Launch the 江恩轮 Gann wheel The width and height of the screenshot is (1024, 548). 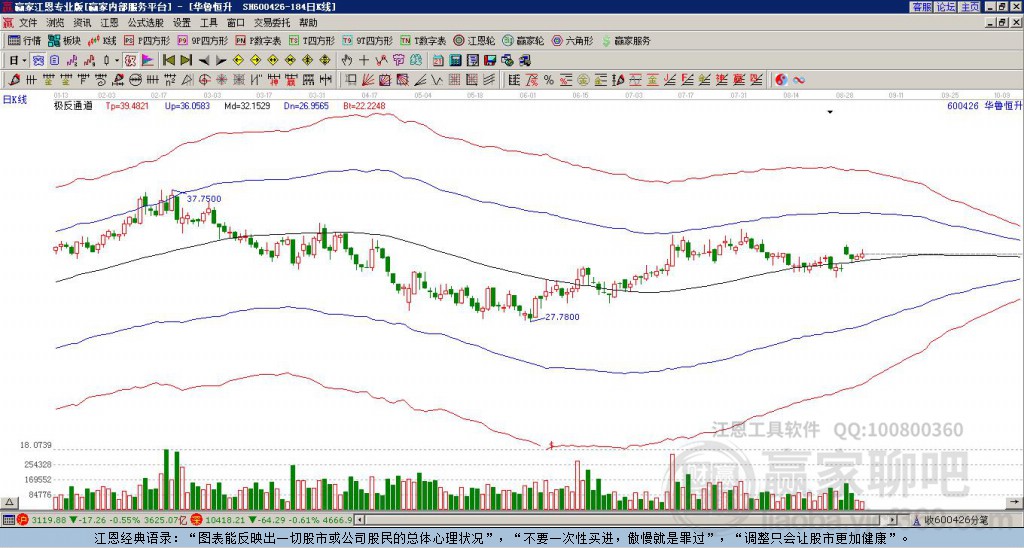point(474,40)
